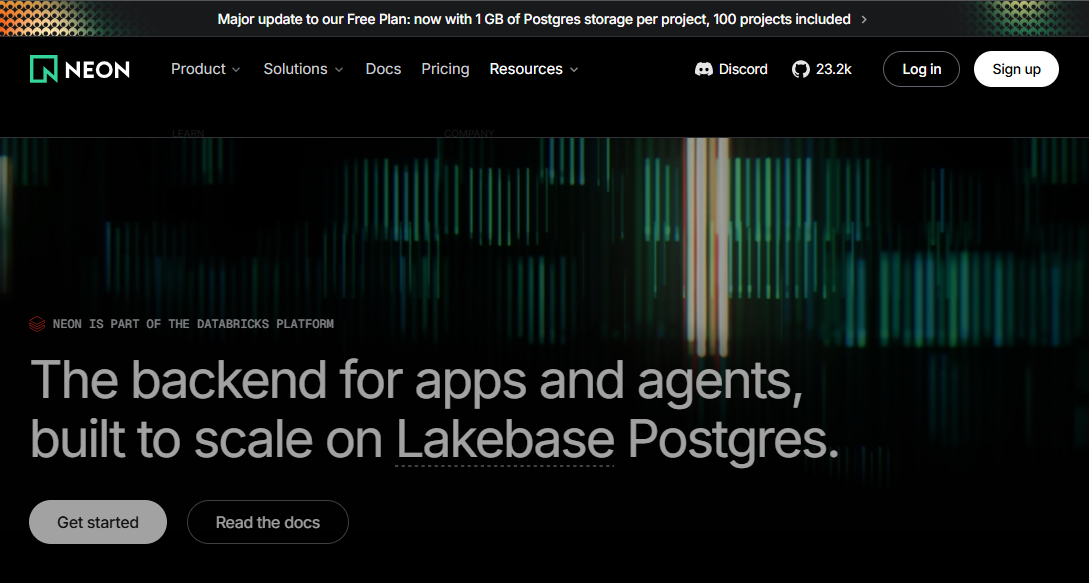Screen dimensions: 1089x583
Task: Click "NEON IS PART OF THE DATABRICKS PLATFORM" text
Action: point(193,324)
